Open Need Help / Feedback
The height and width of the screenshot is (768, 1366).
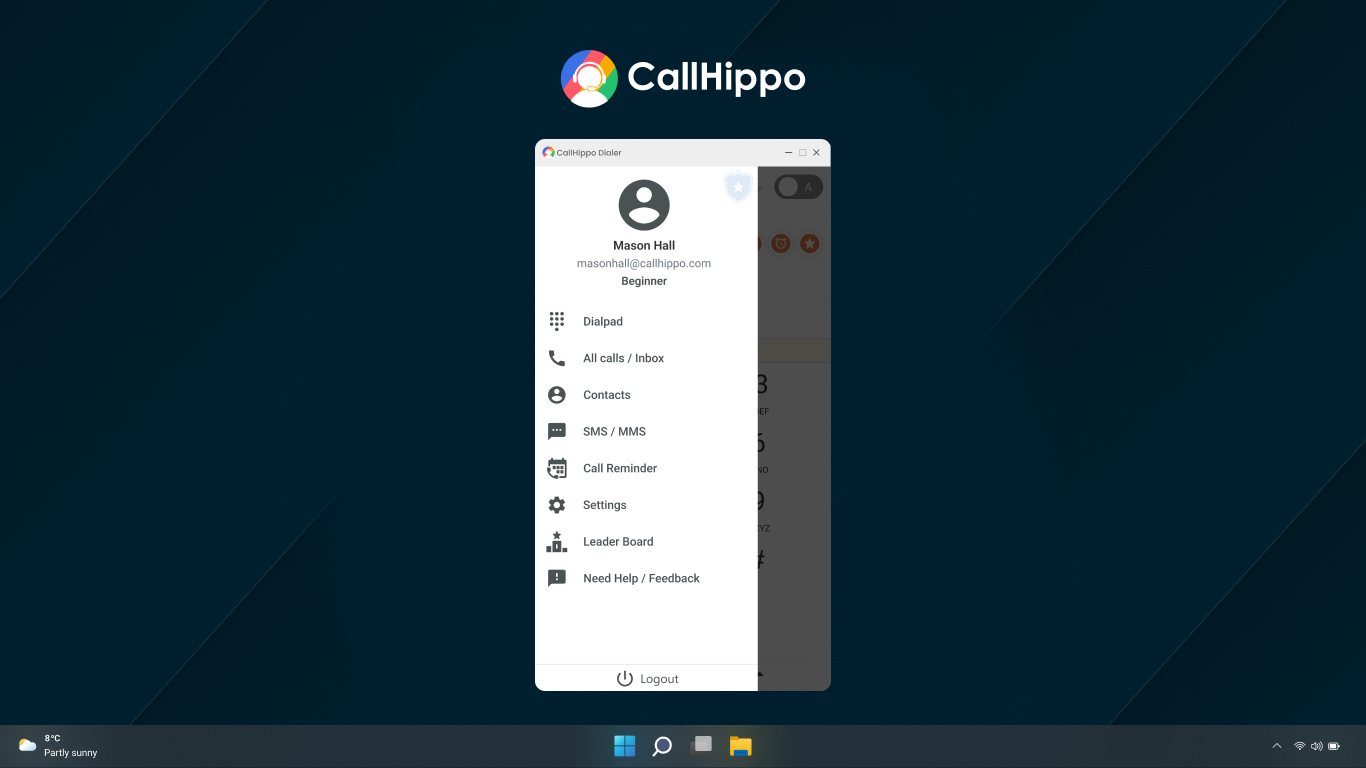tap(640, 578)
